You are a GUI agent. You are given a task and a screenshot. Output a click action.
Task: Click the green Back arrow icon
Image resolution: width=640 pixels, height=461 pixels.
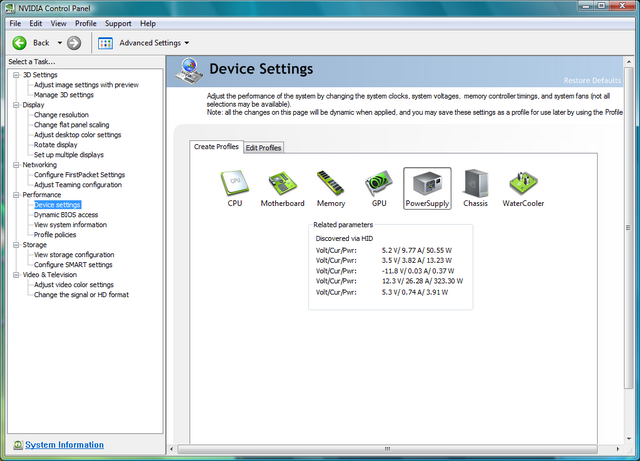pos(19,43)
